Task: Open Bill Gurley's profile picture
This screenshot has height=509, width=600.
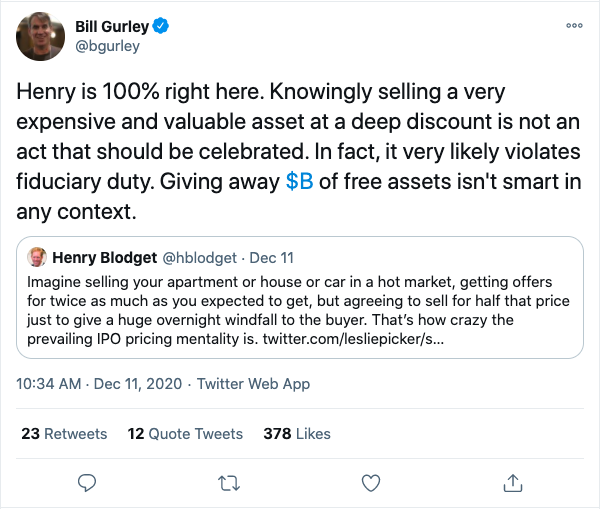Action: [40, 36]
